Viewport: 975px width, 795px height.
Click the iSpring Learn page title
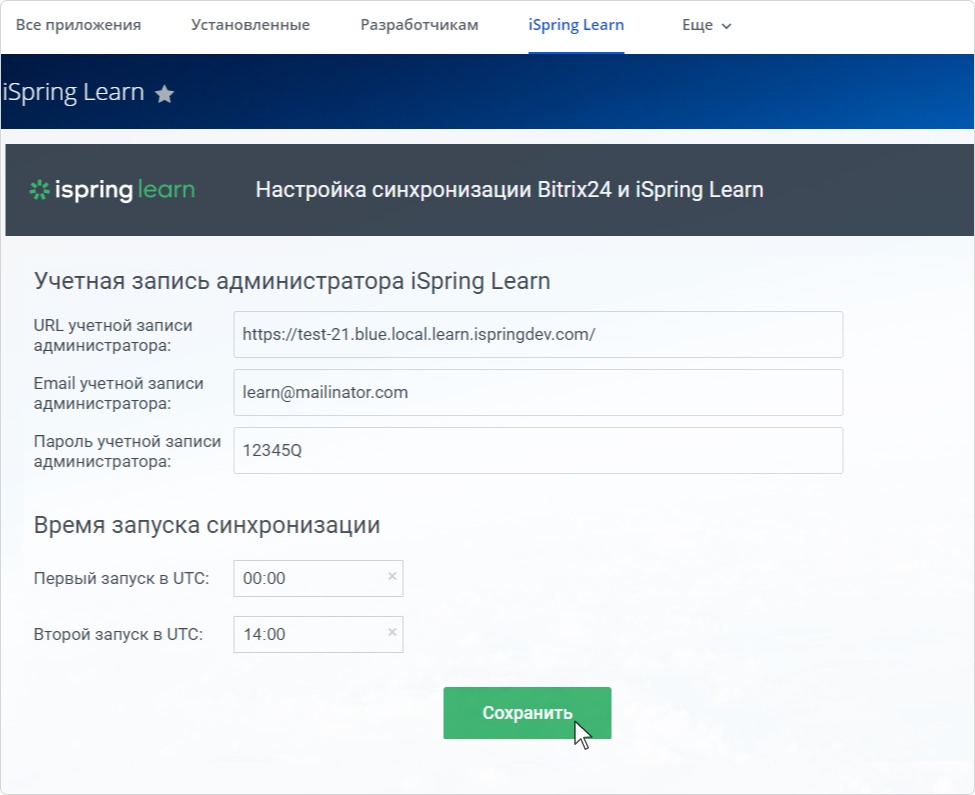(x=73, y=92)
